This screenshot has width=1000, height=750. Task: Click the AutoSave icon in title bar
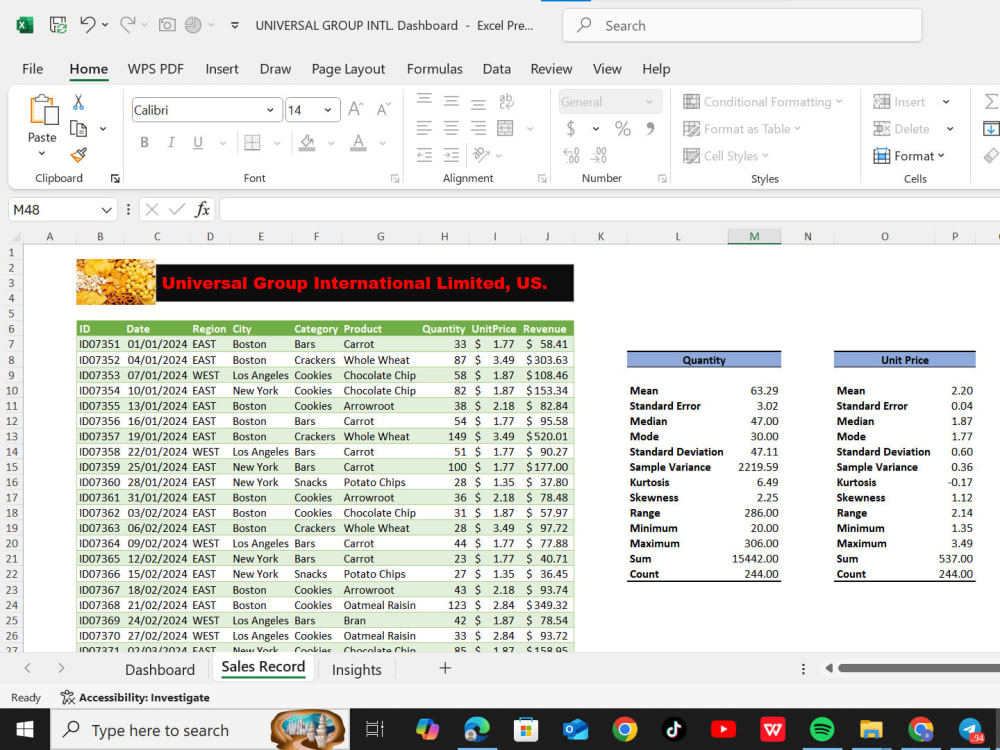click(x=58, y=26)
